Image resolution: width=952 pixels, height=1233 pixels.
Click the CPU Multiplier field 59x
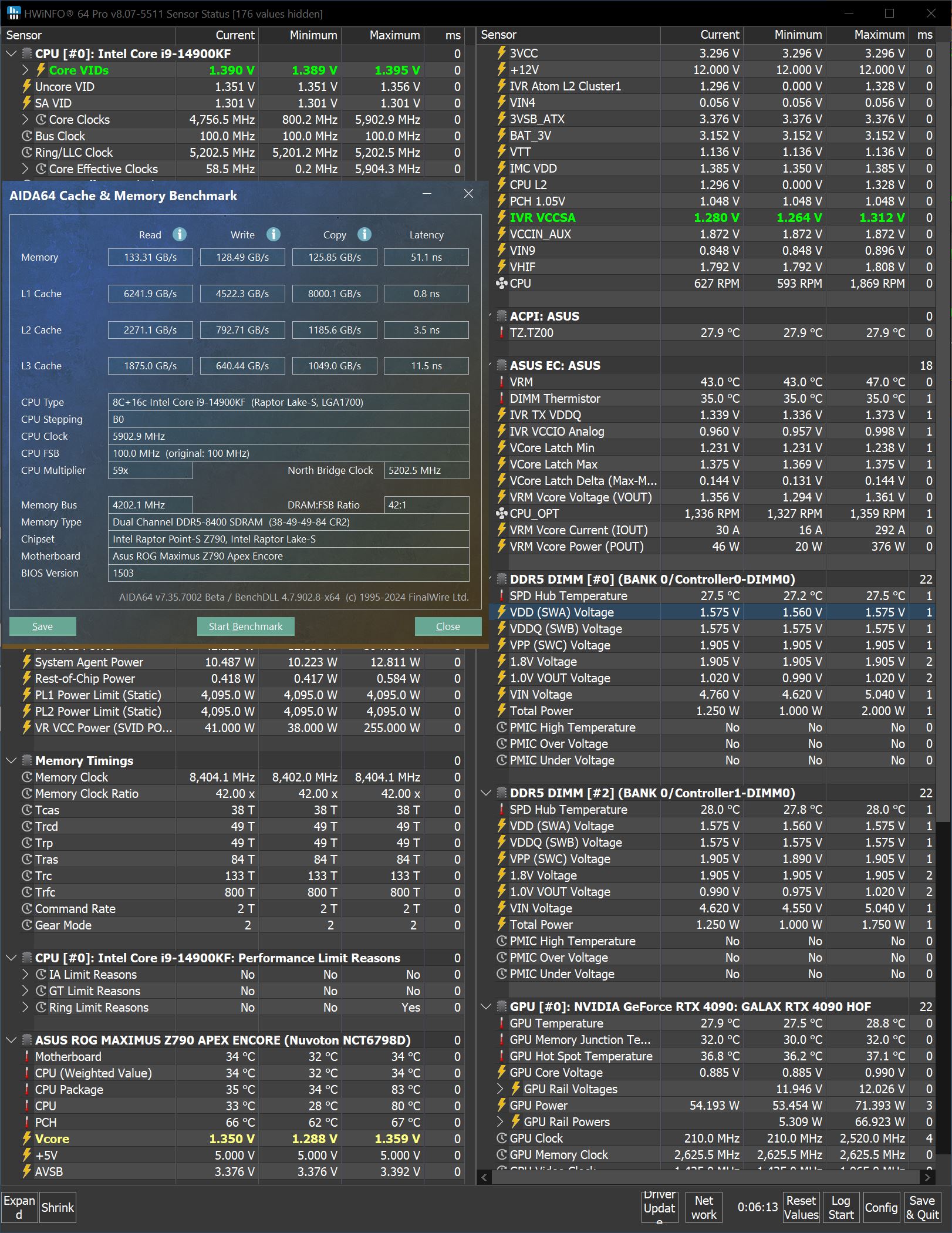pos(150,470)
